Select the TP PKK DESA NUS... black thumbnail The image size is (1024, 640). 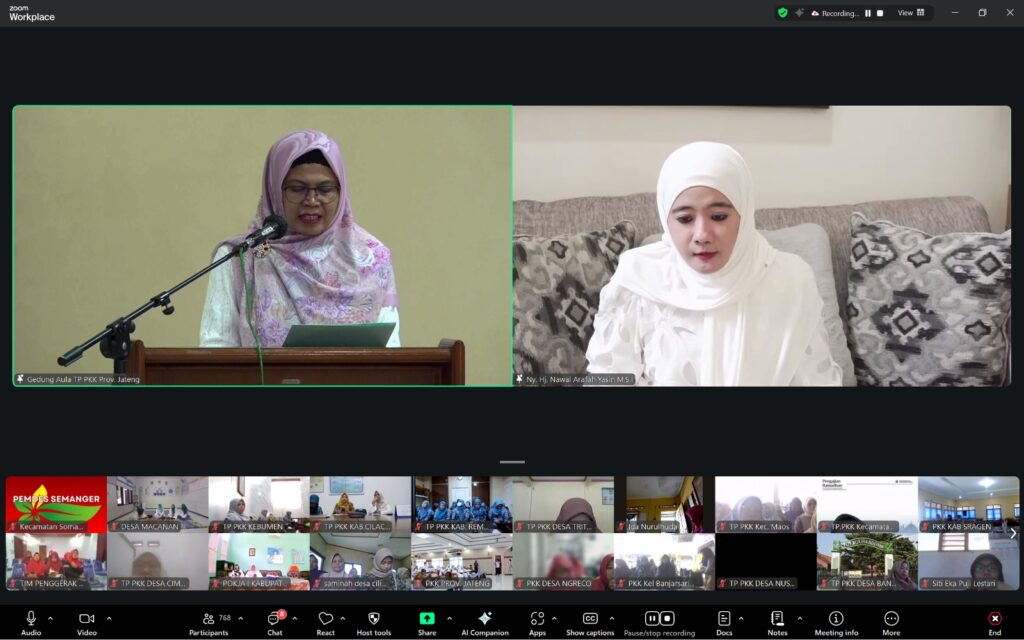(x=765, y=562)
